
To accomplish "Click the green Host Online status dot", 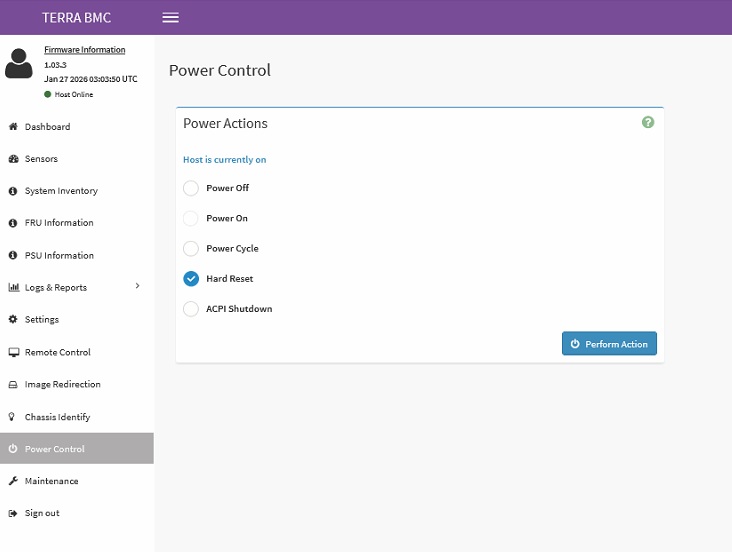I will click(x=47, y=94).
